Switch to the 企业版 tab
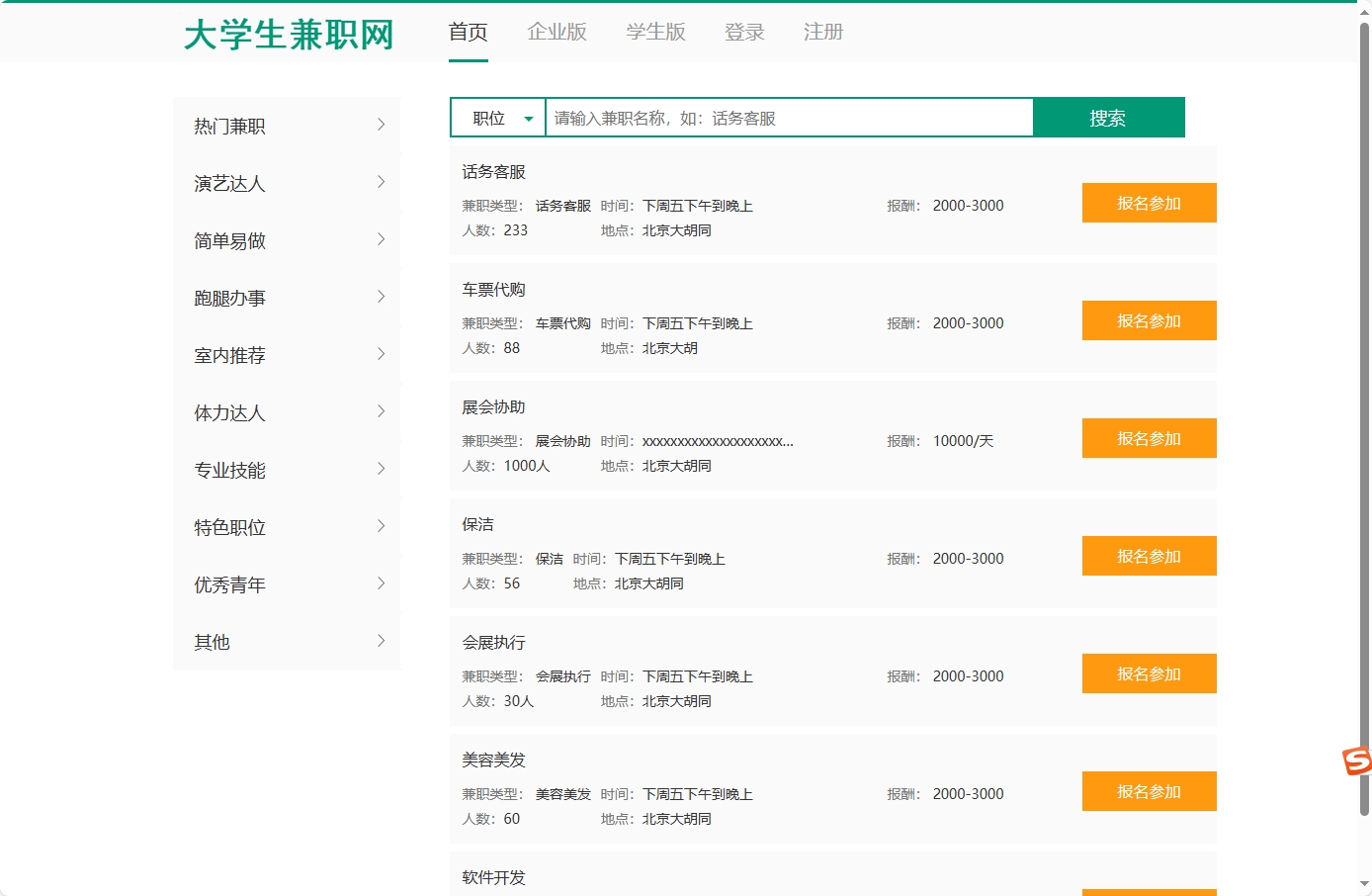The width and height of the screenshot is (1372, 896). point(557,32)
